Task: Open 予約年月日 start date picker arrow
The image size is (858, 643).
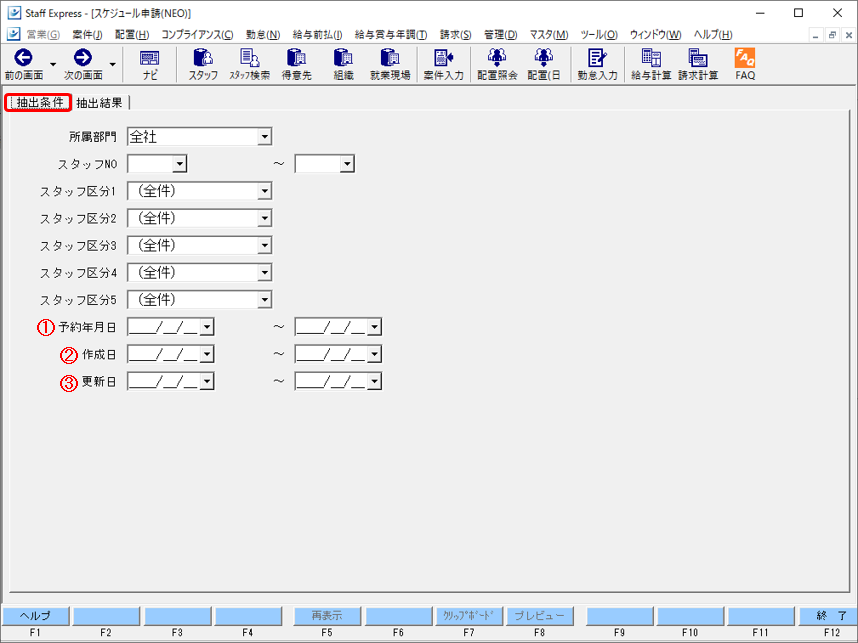Action: click(x=207, y=327)
